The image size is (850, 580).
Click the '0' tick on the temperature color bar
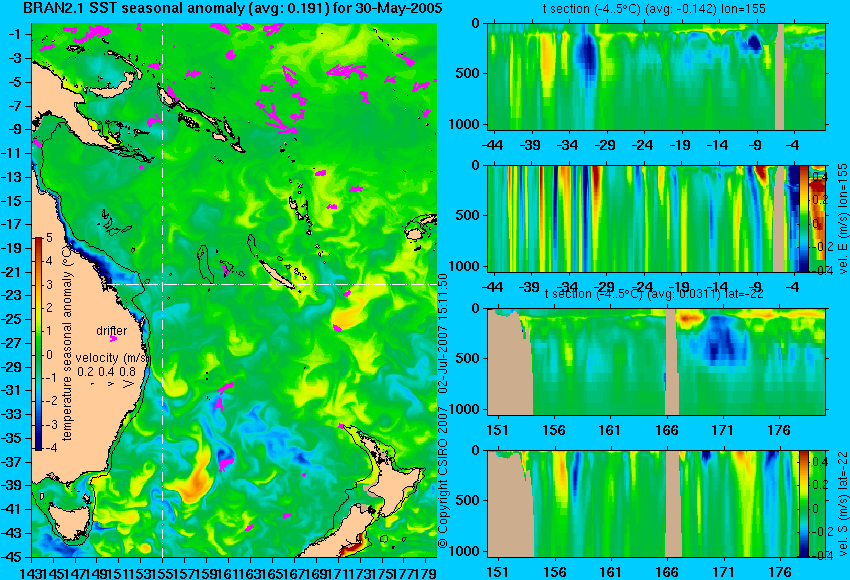(49, 355)
